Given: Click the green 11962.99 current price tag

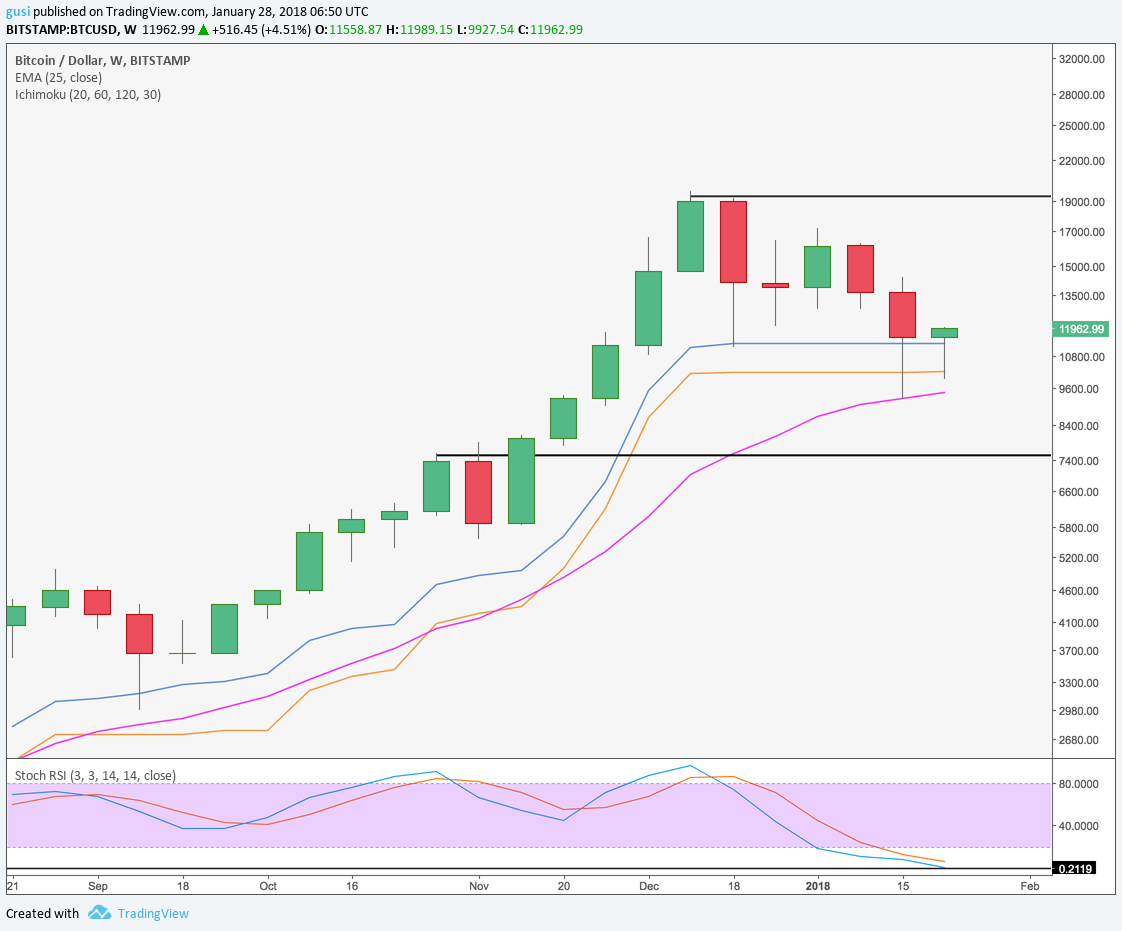Looking at the screenshot, I should point(1080,329).
